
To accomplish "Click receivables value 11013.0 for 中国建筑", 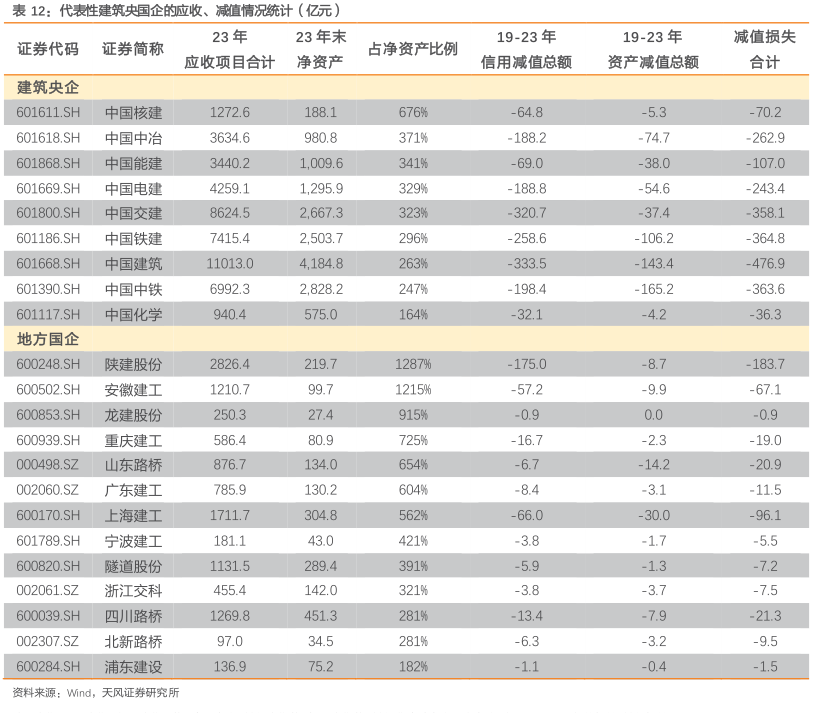I will [230, 264].
